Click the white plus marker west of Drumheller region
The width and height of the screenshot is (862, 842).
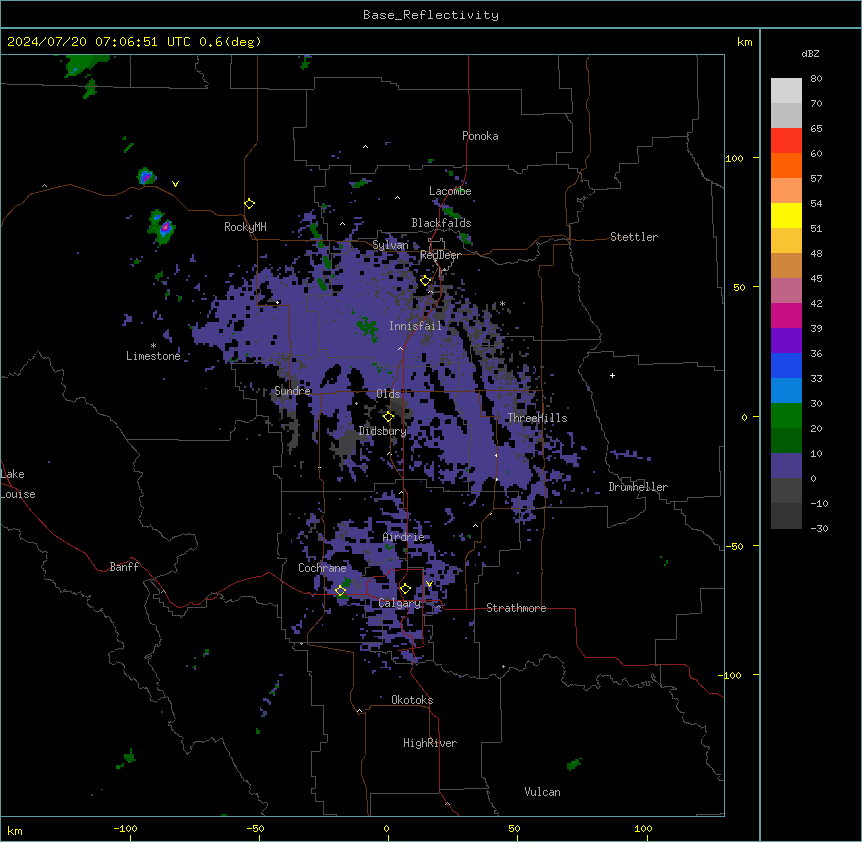click(612, 375)
